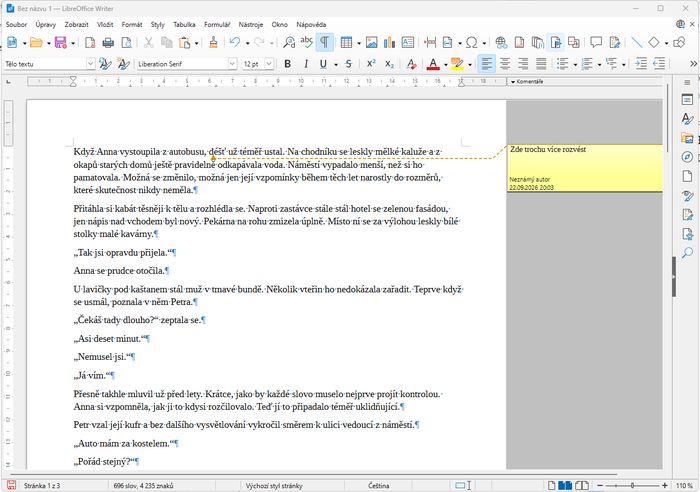Open the Tabulka menu
Screen dimensions: 700x492
[x=184, y=25]
